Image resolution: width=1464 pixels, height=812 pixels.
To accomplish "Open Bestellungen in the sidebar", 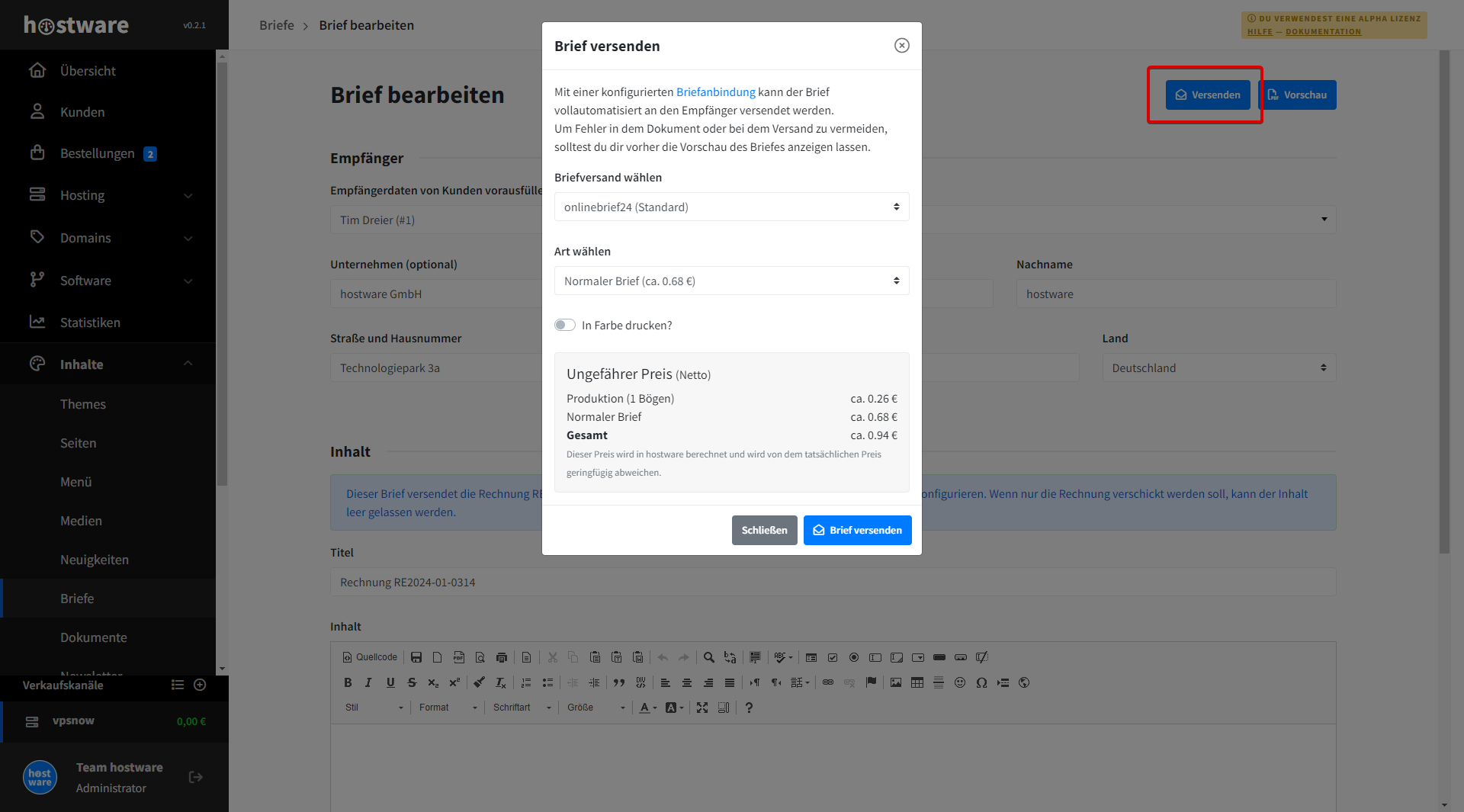I will (97, 153).
